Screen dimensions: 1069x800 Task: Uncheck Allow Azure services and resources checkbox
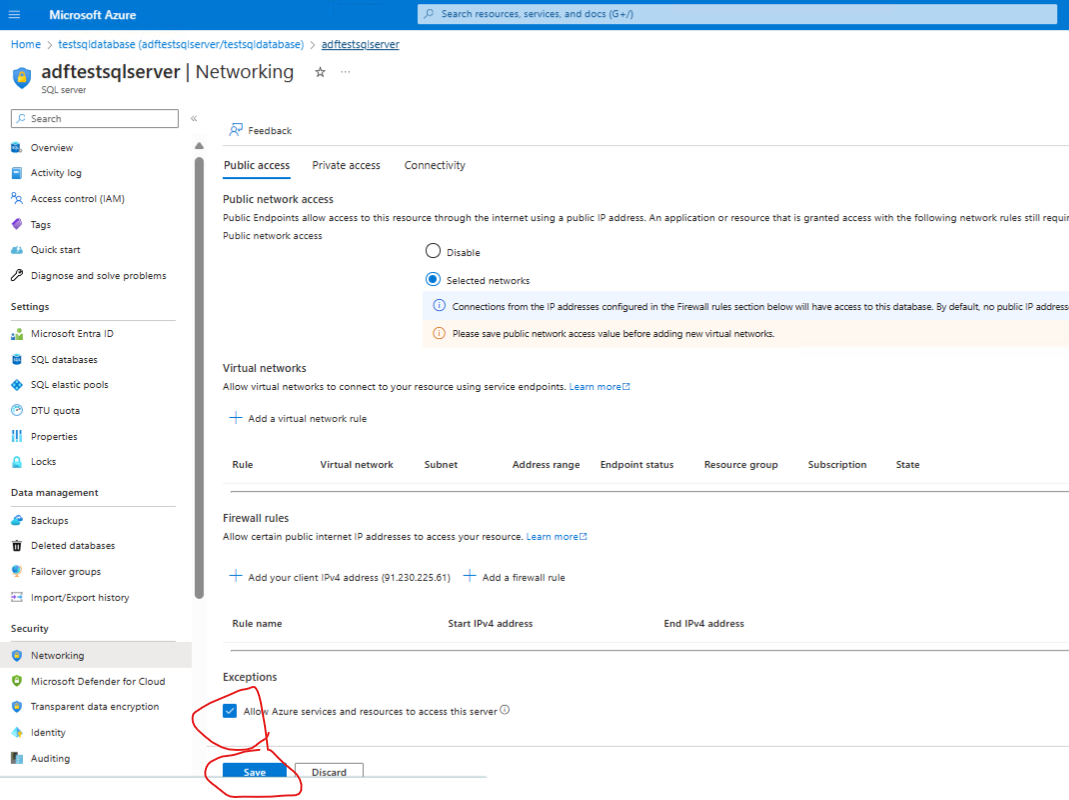230,711
